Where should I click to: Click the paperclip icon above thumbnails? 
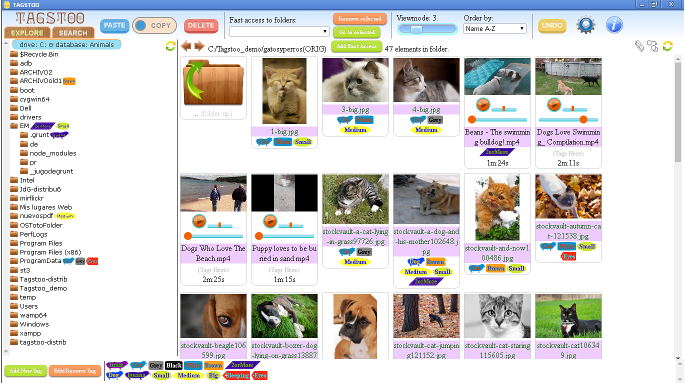pyautogui.click(x=639, y=46)
